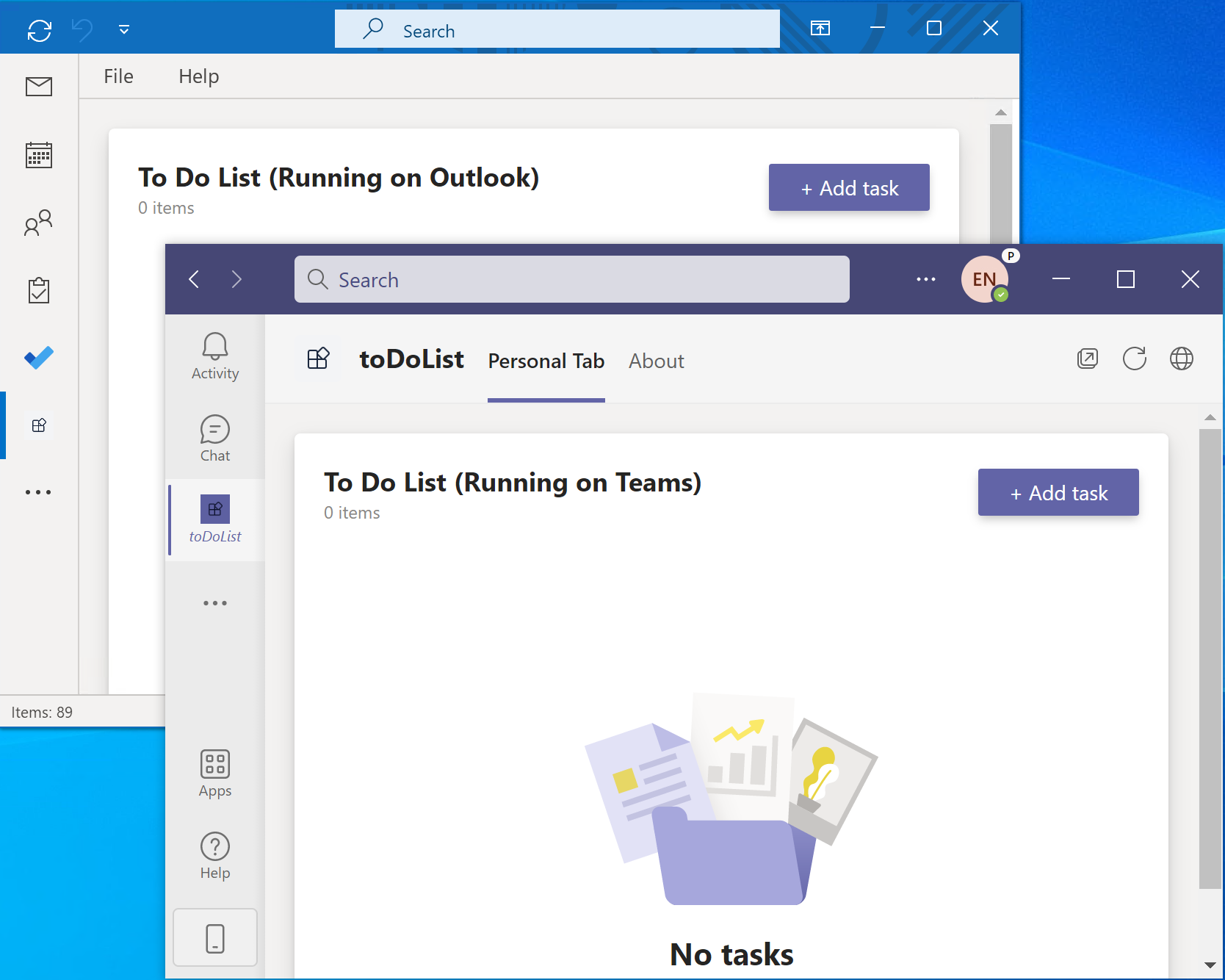Minimize the Outlook window

[877, 28]
